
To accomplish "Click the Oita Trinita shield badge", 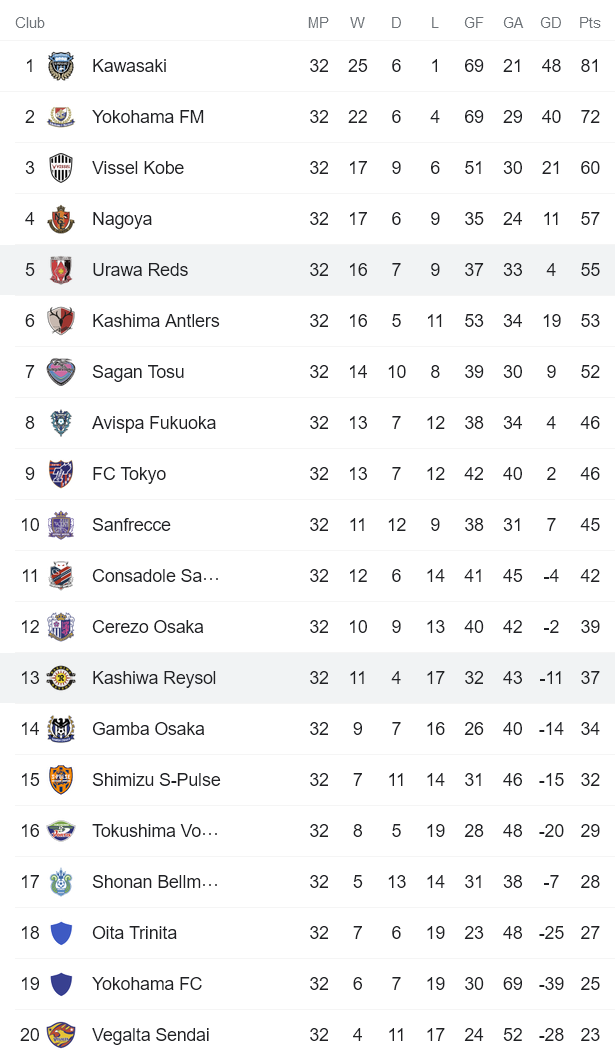I will tap(61, 932).
